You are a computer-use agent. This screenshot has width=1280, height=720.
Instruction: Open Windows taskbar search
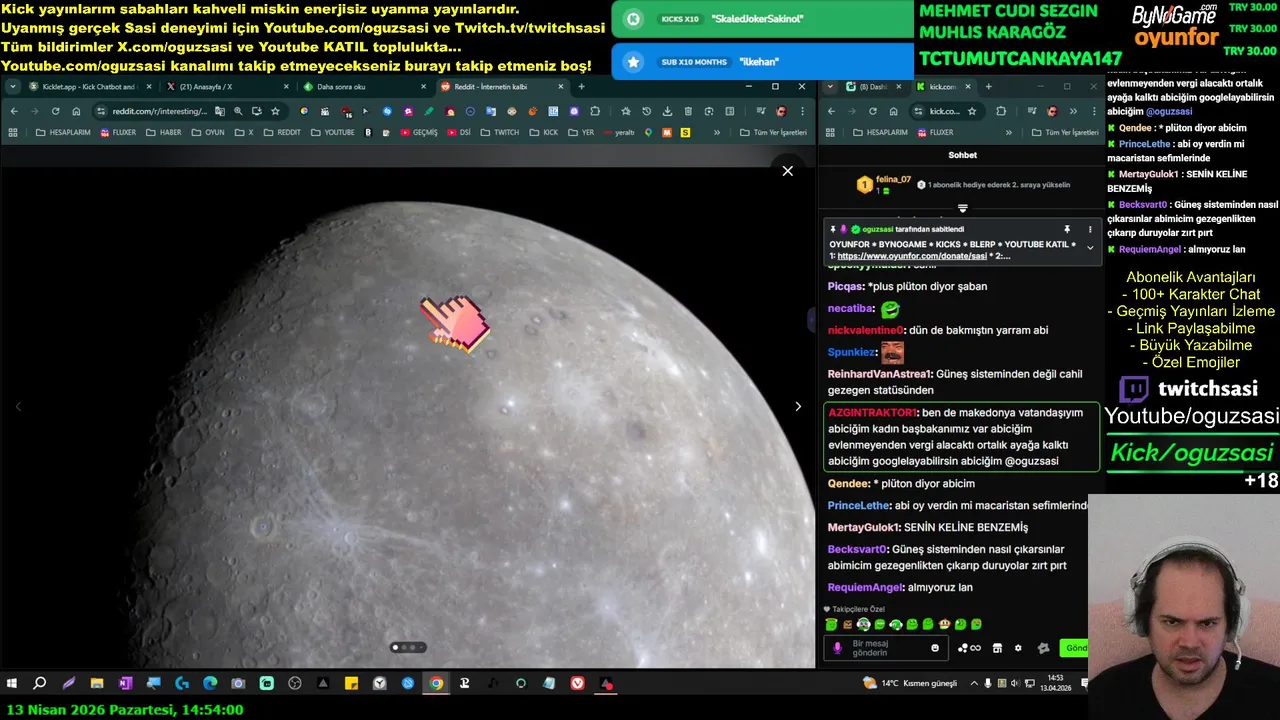click(x=40, y=684)
